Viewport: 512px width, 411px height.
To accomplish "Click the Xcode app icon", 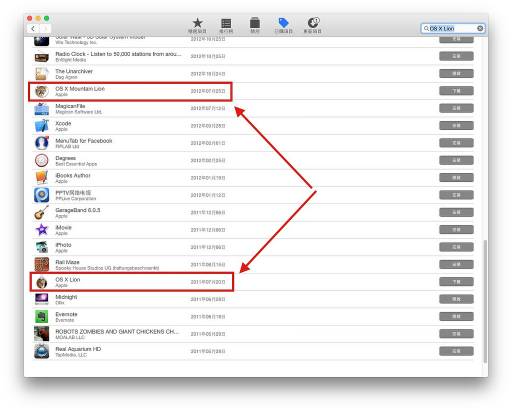I will coord(42,126).
